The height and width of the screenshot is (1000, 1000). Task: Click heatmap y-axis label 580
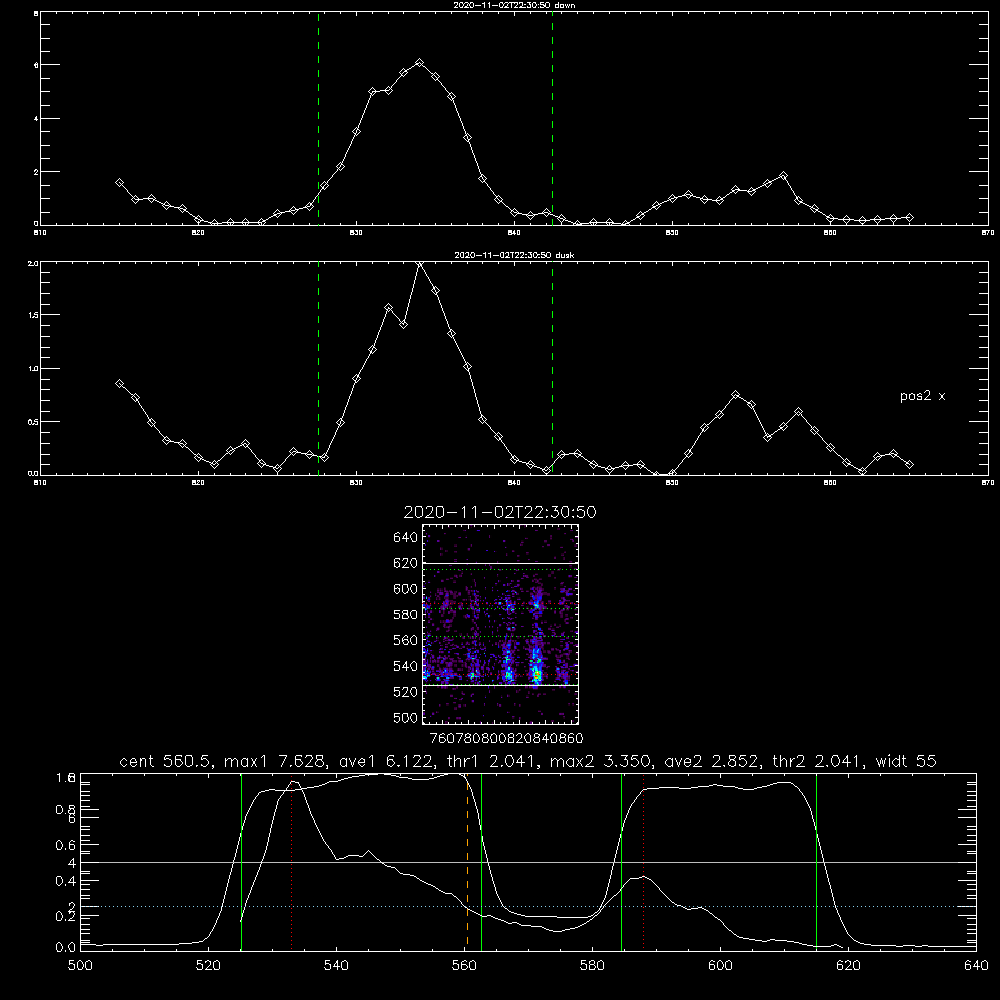405,615
